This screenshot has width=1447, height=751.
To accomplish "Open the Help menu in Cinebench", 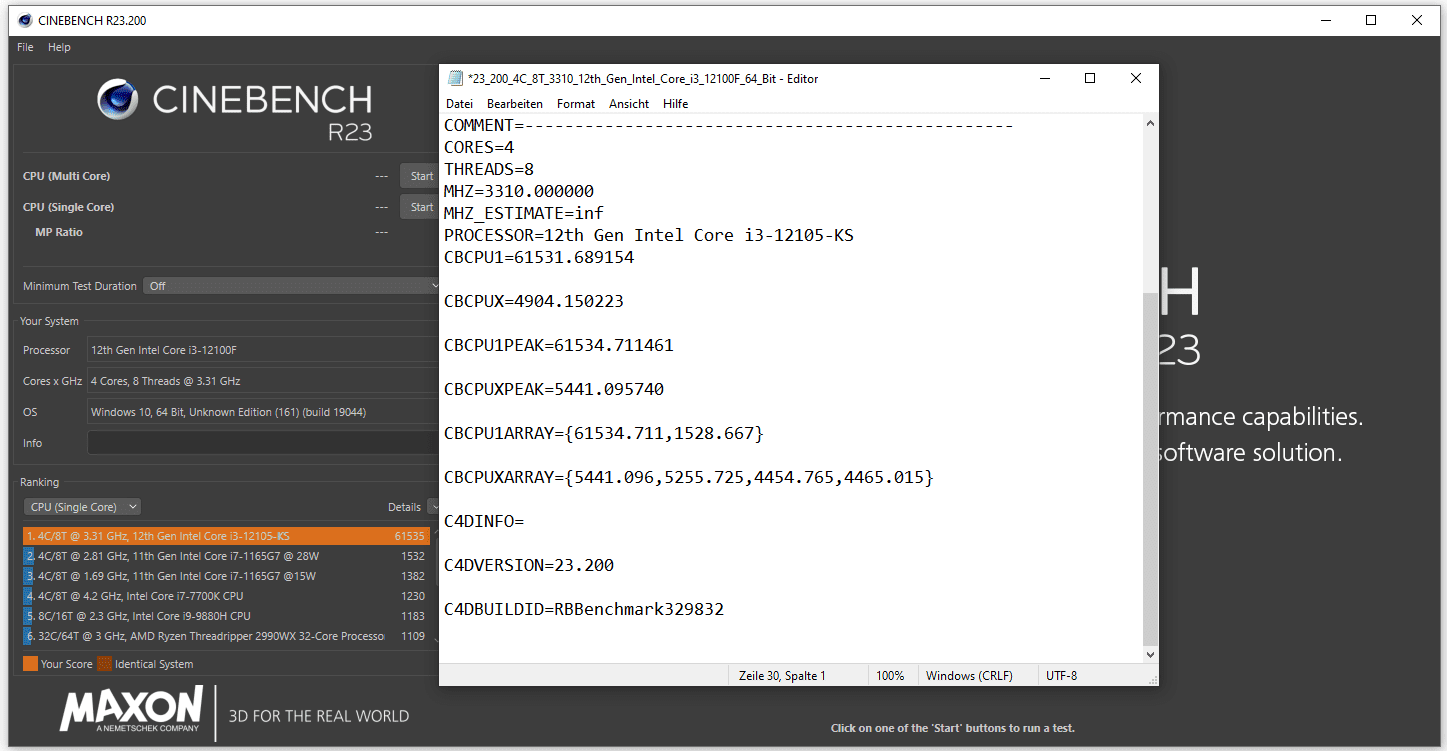I will [59, 47].
